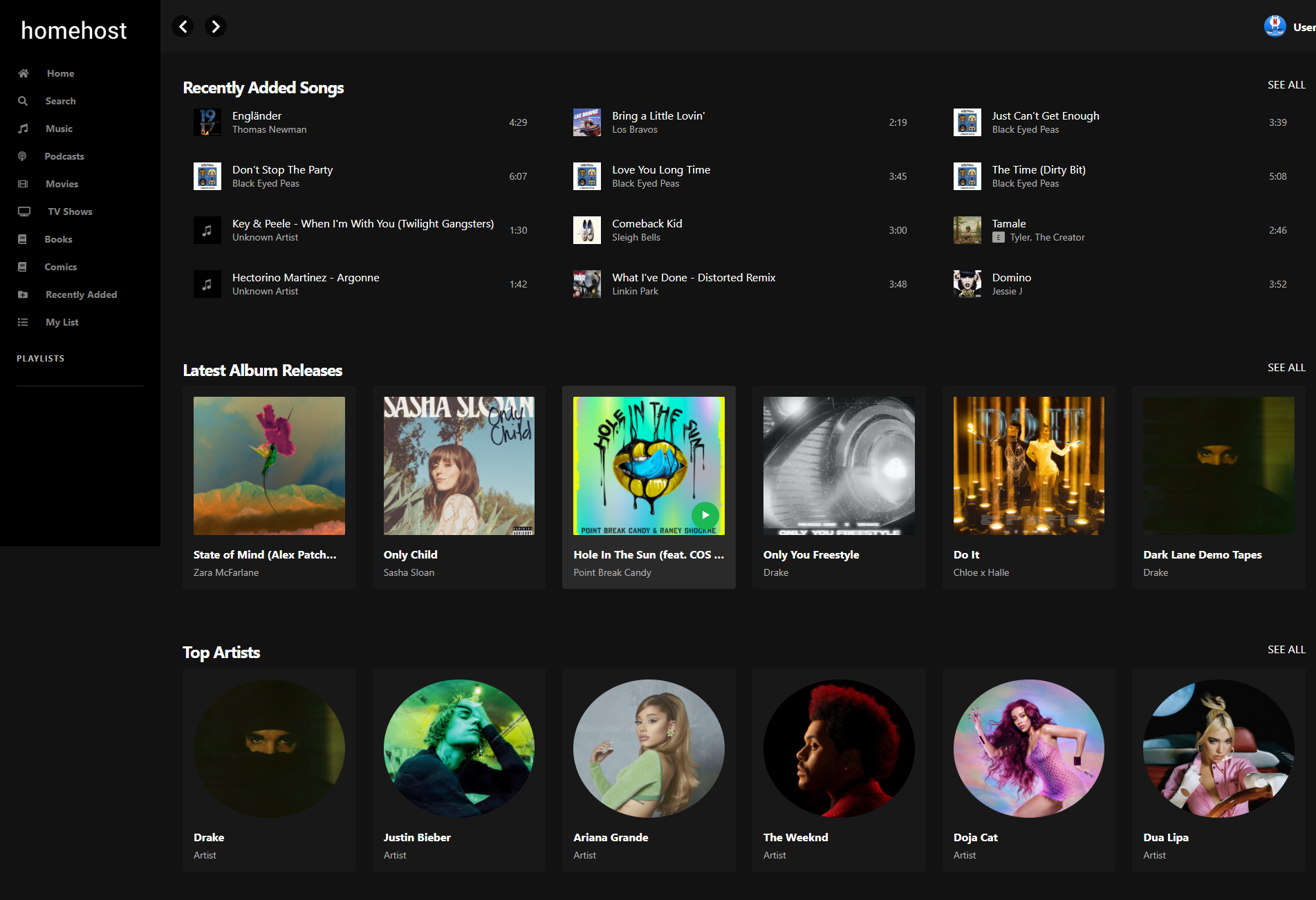
Task: Go back with the left arrow button
Action: pyautogui.click(x=183, y=26)
